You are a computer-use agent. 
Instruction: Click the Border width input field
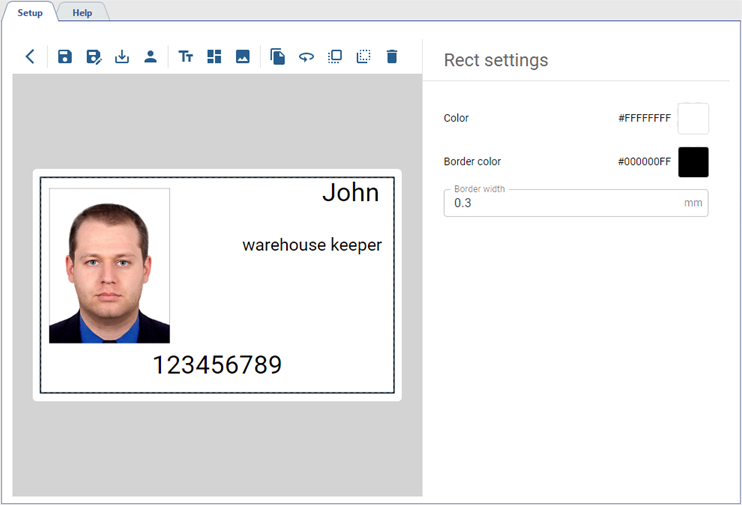565,203
